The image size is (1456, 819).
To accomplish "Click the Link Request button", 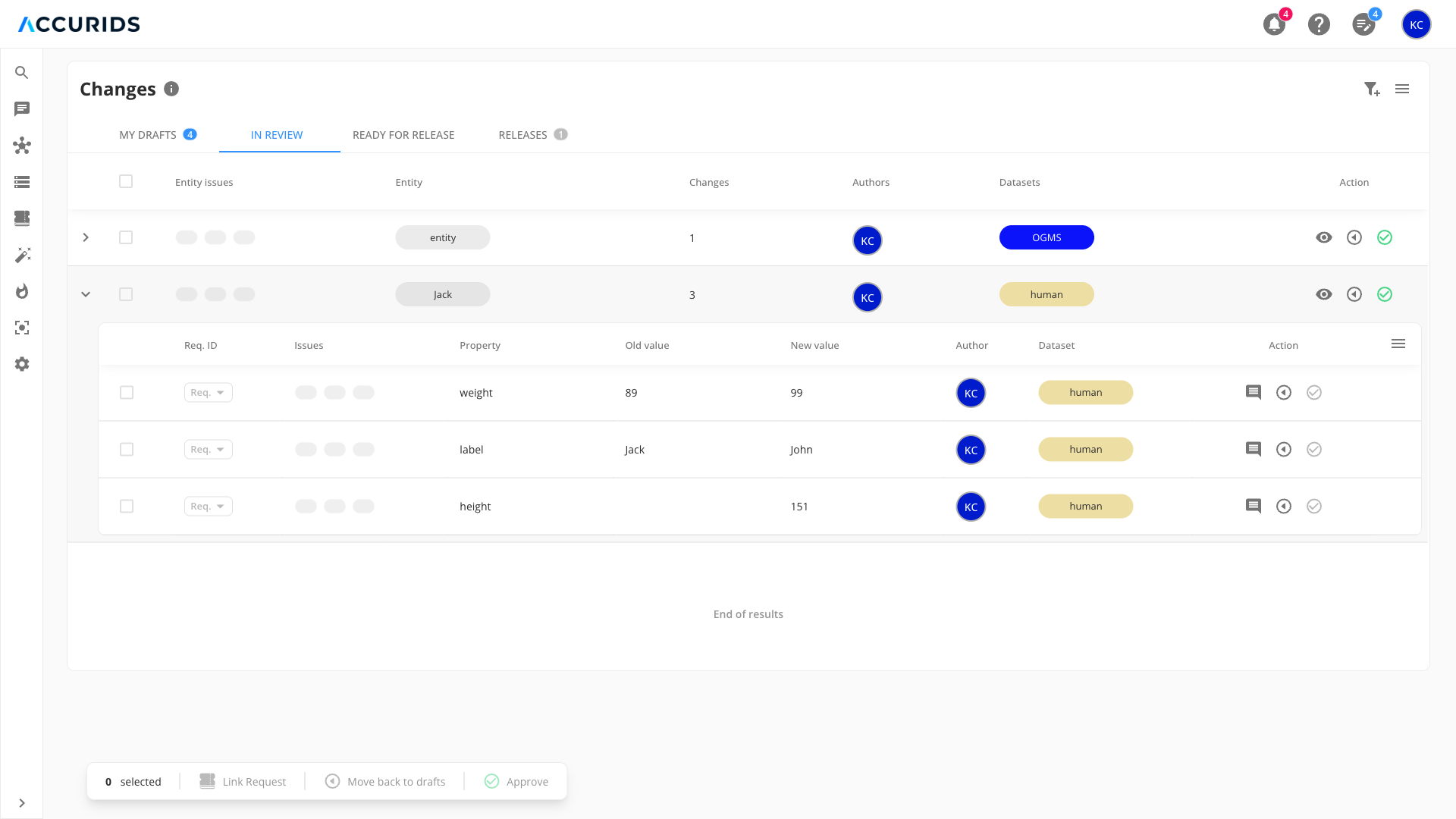I will click(243, 781).
